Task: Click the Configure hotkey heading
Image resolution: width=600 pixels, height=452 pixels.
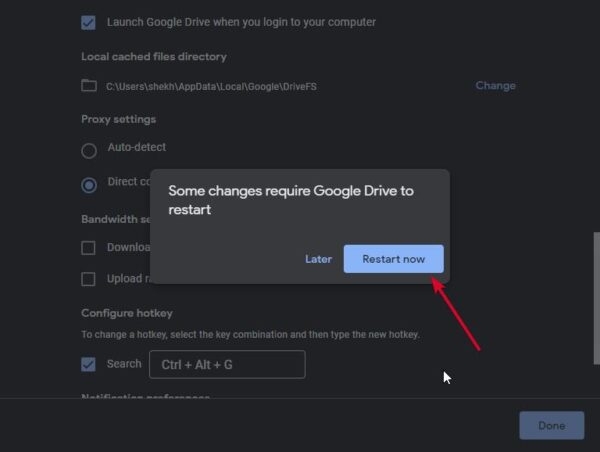Action: [126, 313]
